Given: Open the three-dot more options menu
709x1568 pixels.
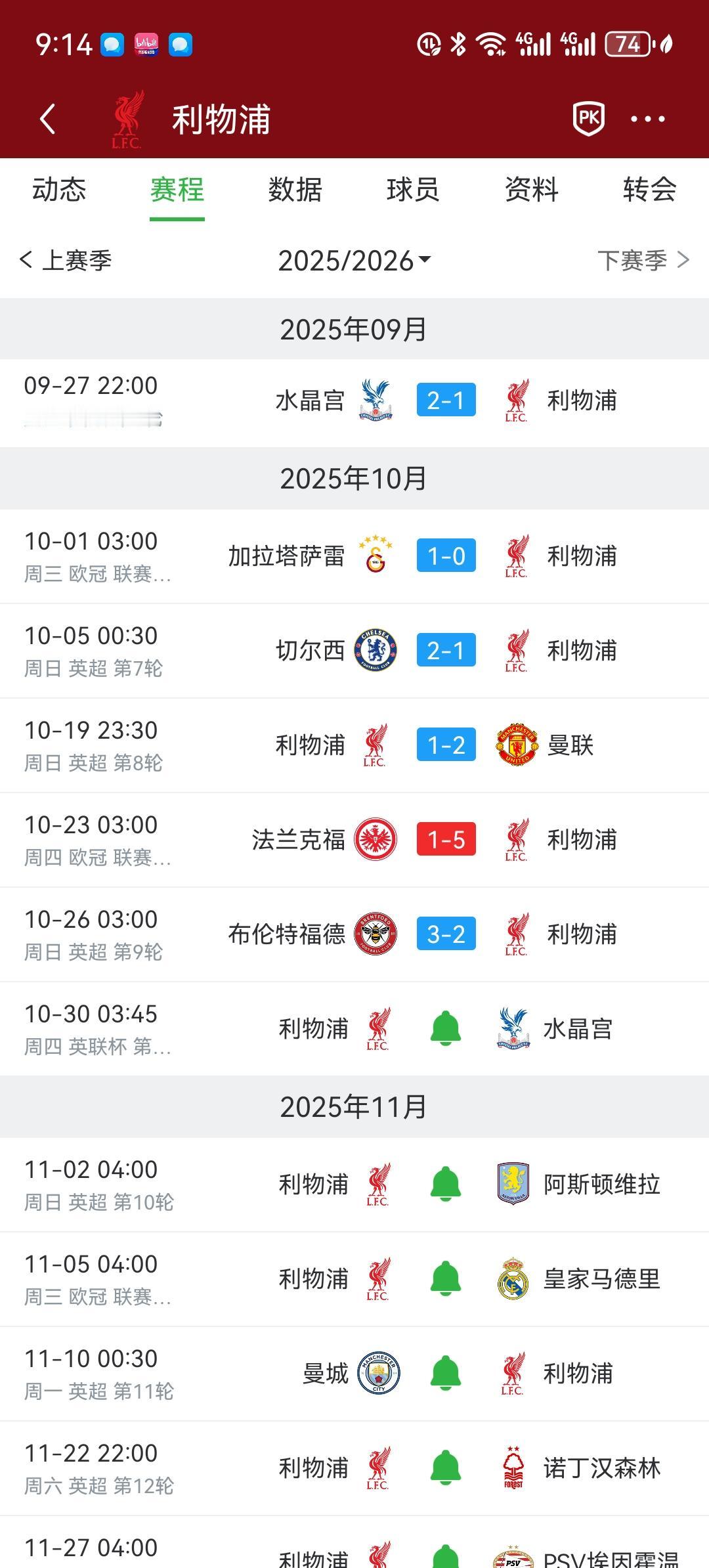Looking at the screenshot, I should (647, 119).
